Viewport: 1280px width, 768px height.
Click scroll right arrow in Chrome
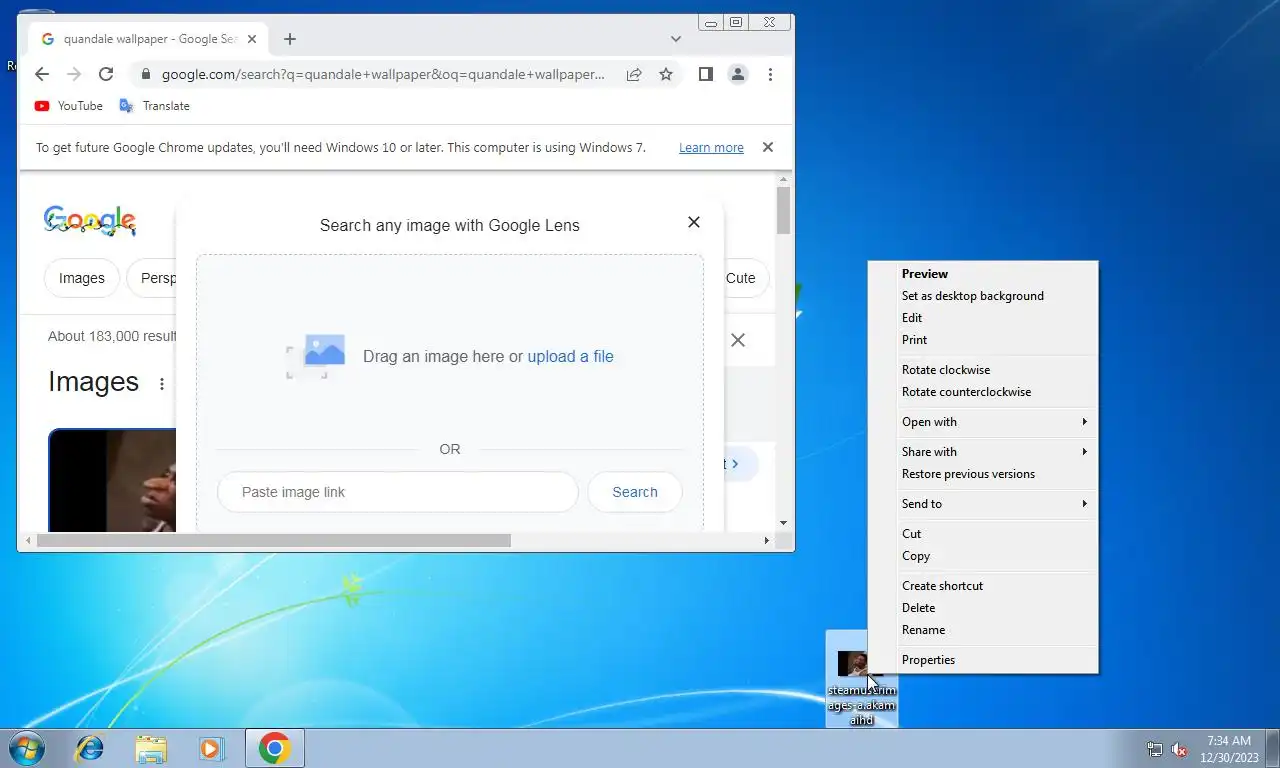[767, 540]
